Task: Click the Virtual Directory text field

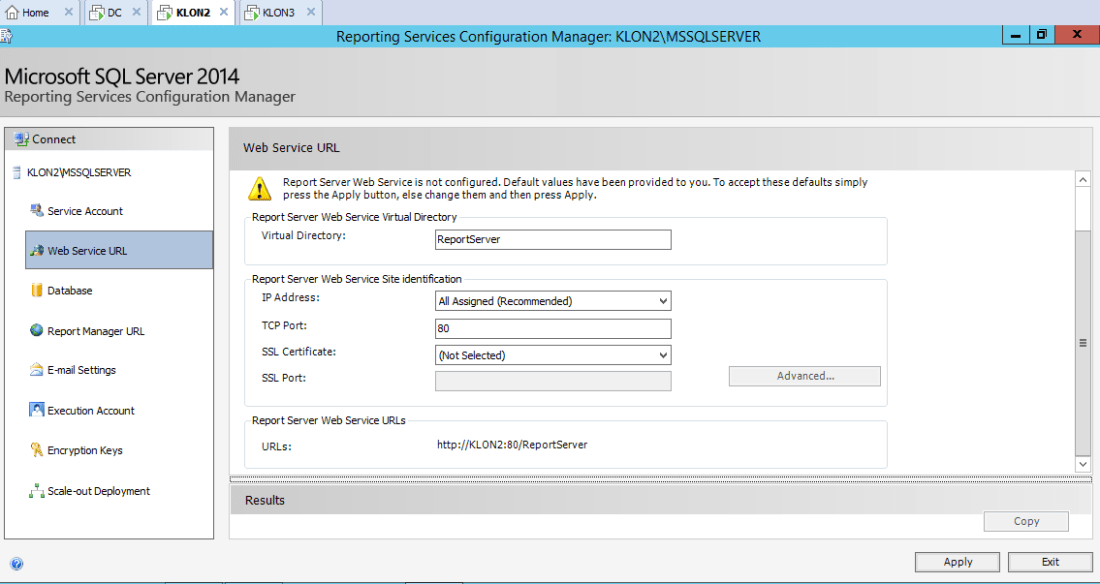Action: (553, 240)
